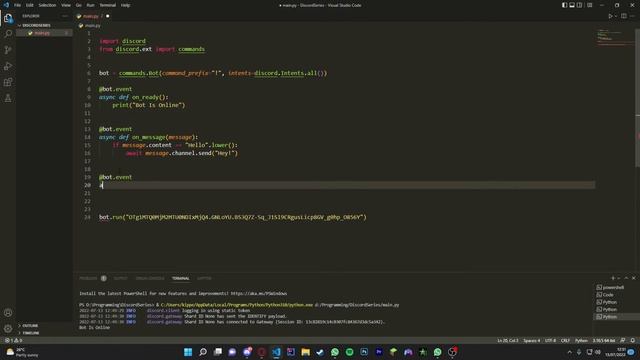Open the Go menu
Image resolution: width=640 pixels, height=360 pixels.
[79, 5]
